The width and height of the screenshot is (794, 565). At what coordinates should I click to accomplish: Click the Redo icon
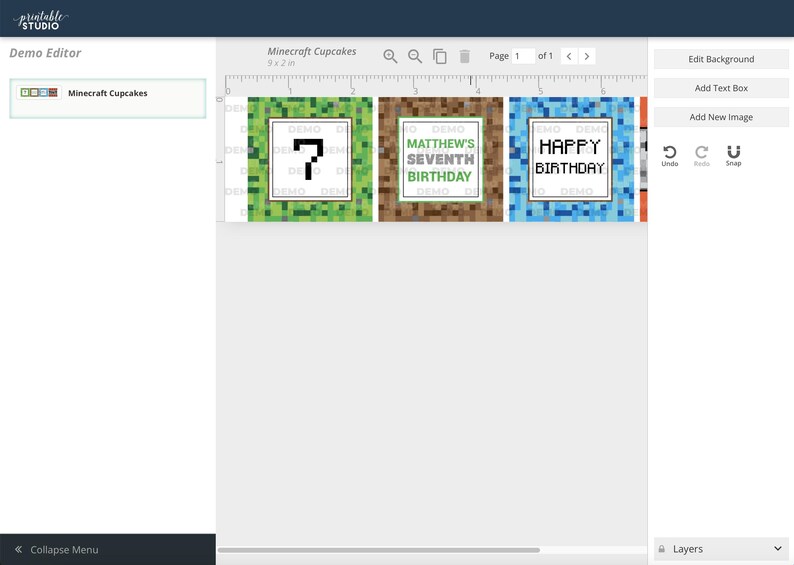click(701, 156)
